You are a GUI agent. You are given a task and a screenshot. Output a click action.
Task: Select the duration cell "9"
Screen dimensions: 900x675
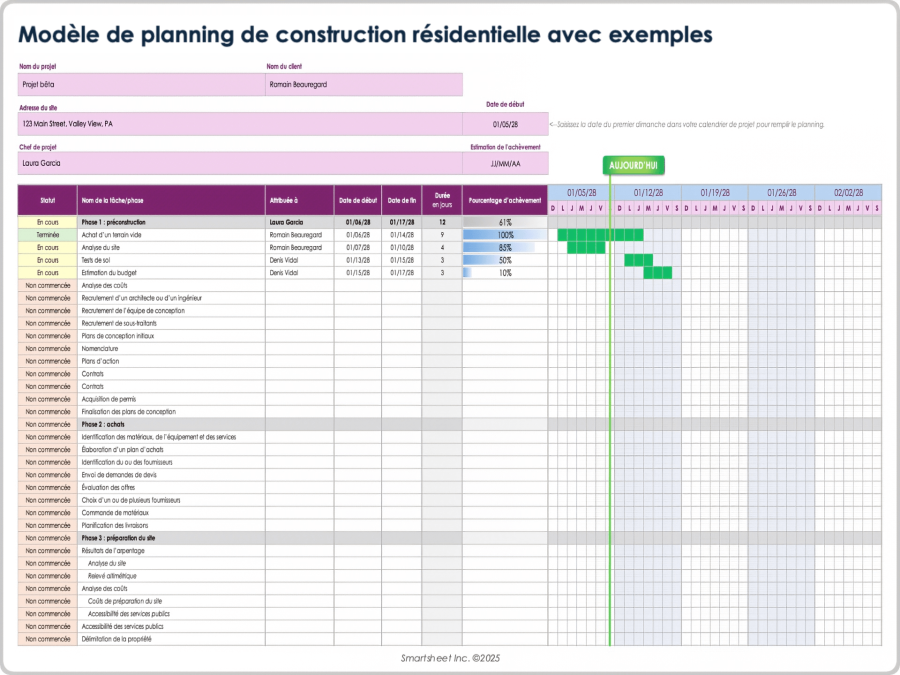[x=442, y=235]
